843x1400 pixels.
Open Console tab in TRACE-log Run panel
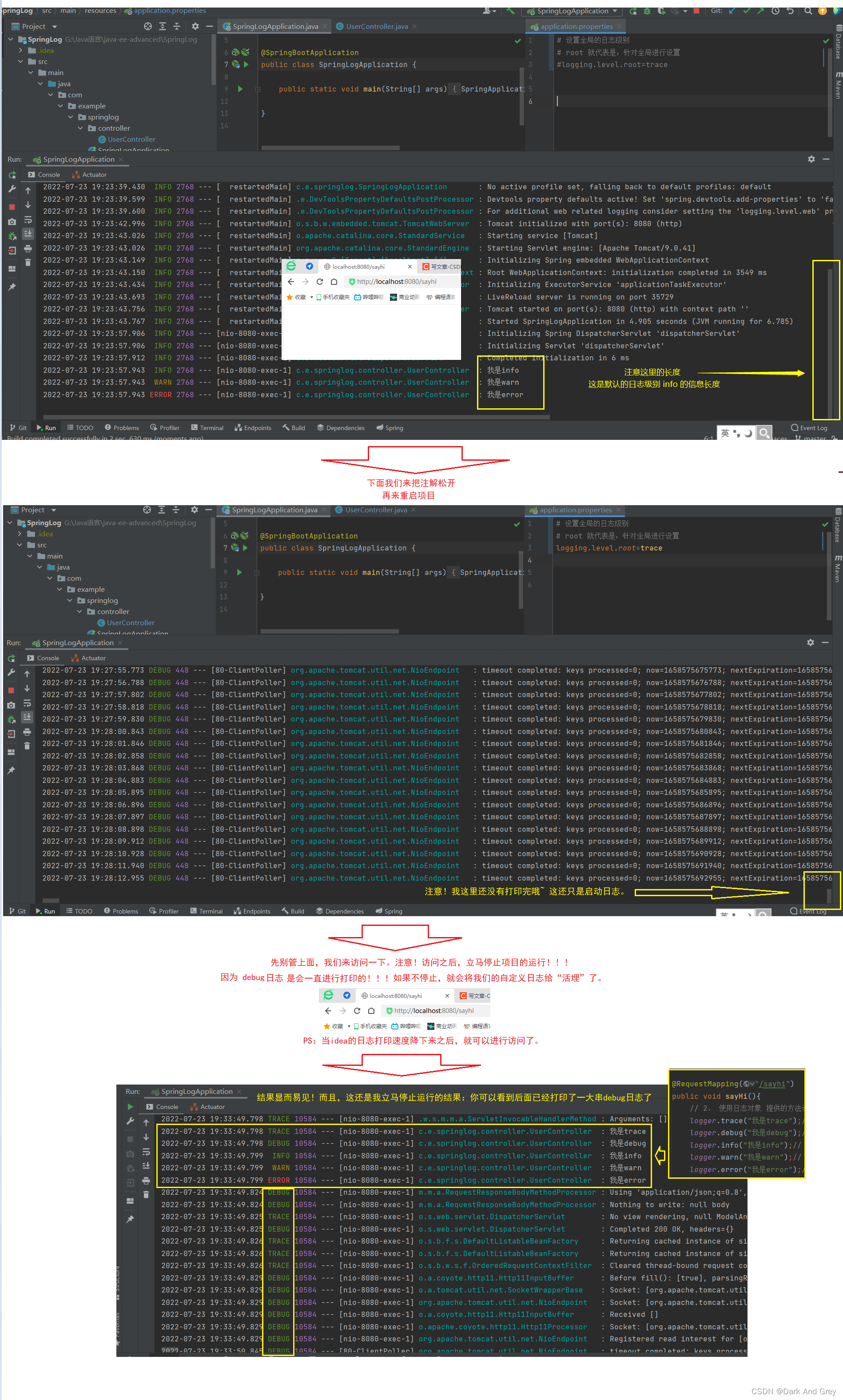(x=162, y=1106)
